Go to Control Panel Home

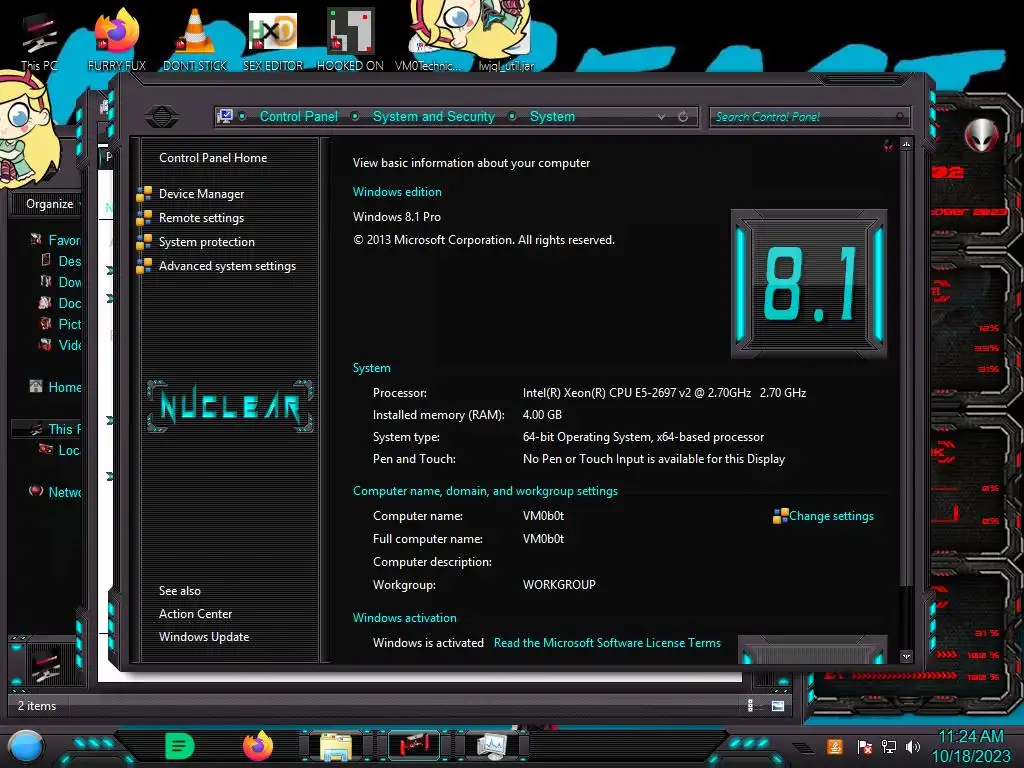(213, 157)
